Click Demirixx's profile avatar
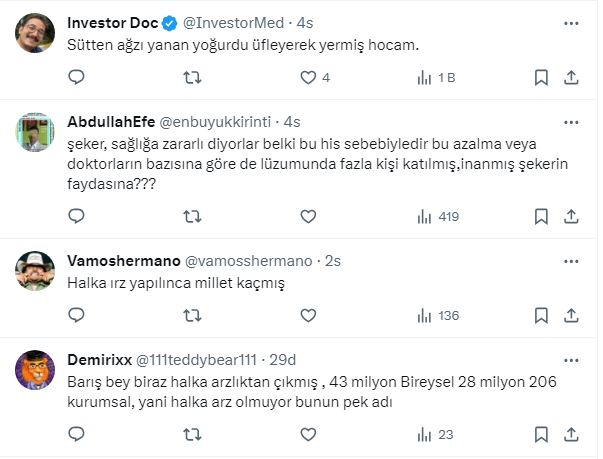The height and width of the screenshot is (459, 603). (35, 369)
